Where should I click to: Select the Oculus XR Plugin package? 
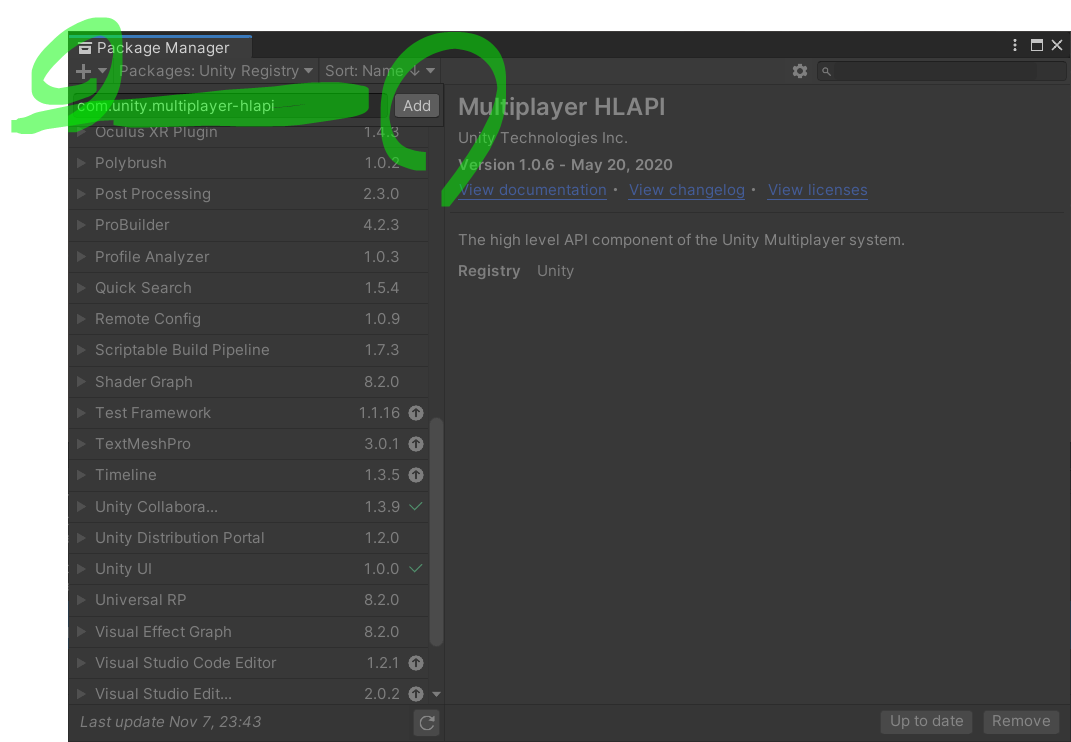click(249, 133)
